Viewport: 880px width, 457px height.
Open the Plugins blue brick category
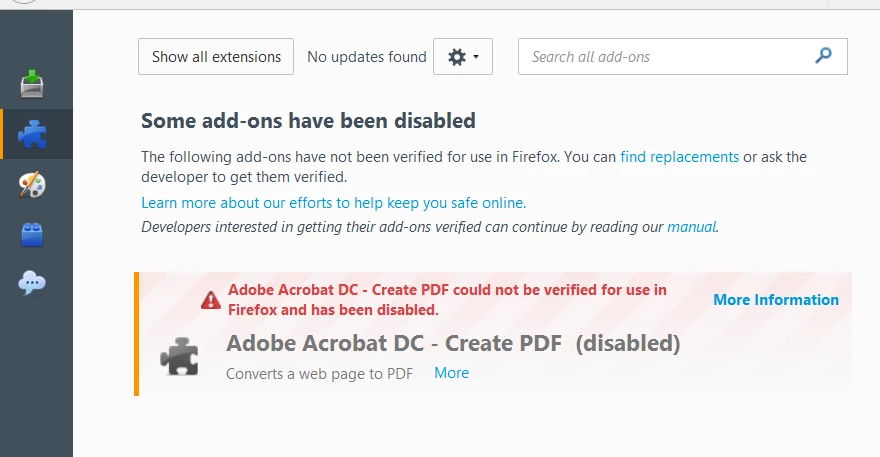point(32,234)
